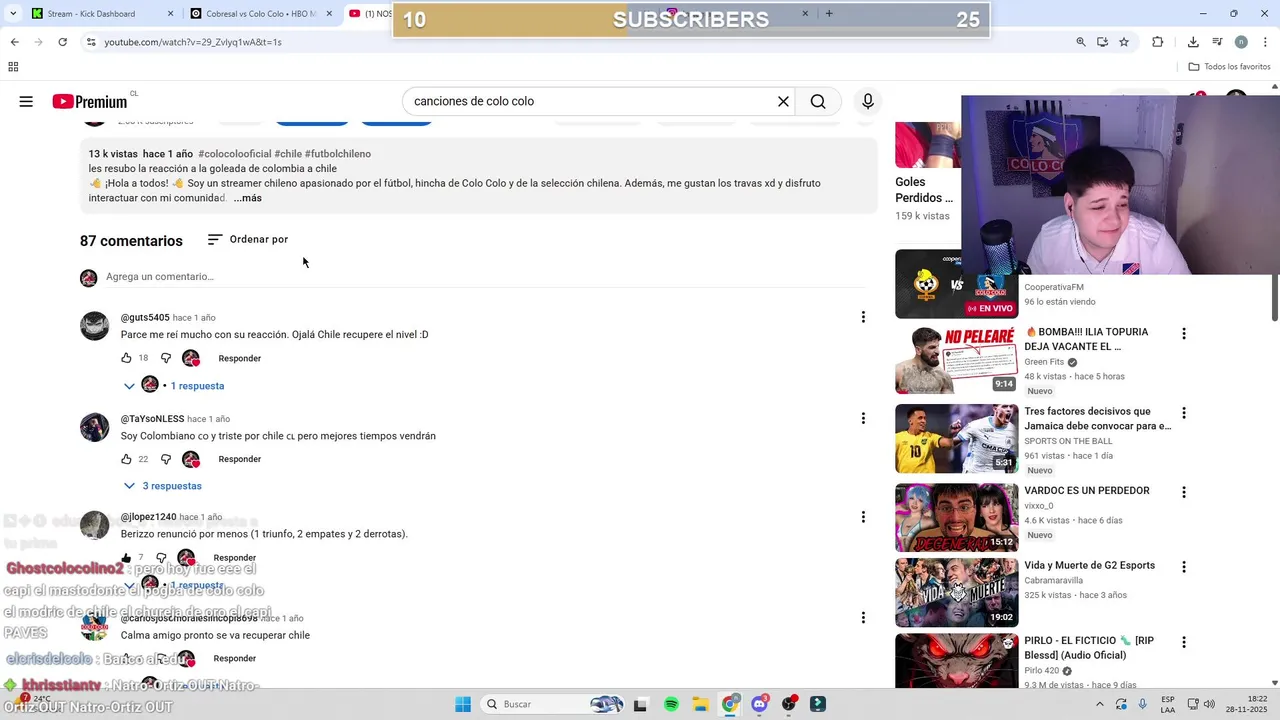Reload the page
Viewport: 1280px width, 720px height.
(62, 42)
